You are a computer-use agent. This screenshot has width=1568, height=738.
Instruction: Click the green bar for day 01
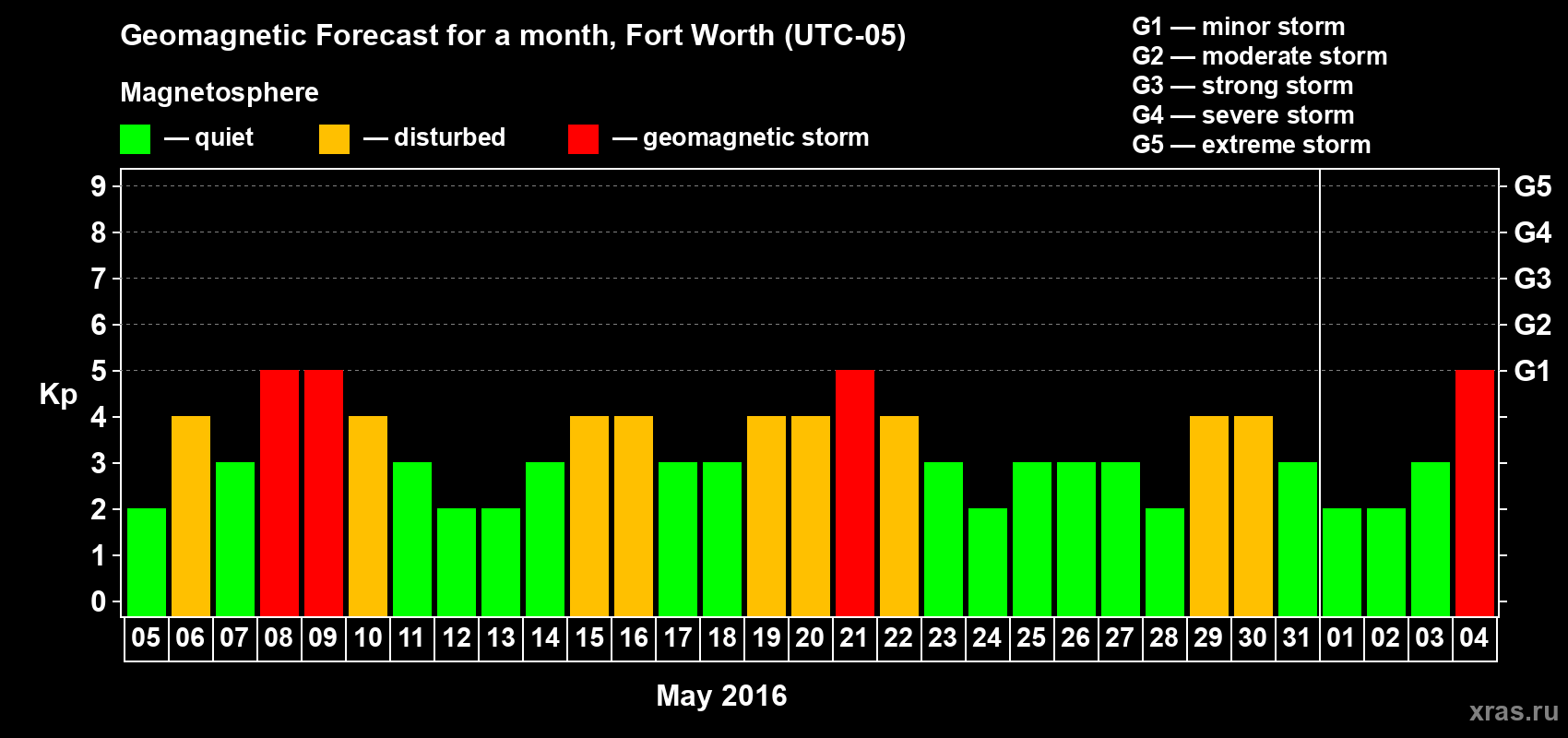(1342, 562)
